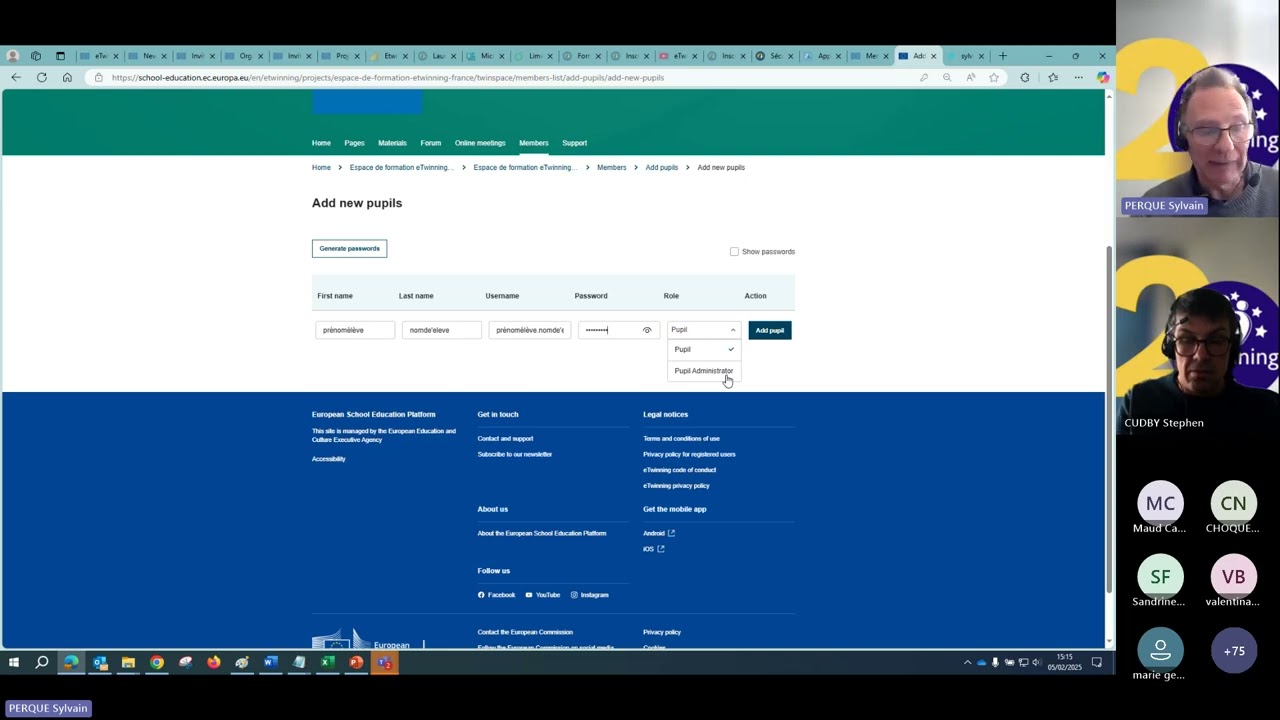Open a new browser tab with plus
The width and height of the screenshot is (1280, 720).
(x=1003, y=56)
